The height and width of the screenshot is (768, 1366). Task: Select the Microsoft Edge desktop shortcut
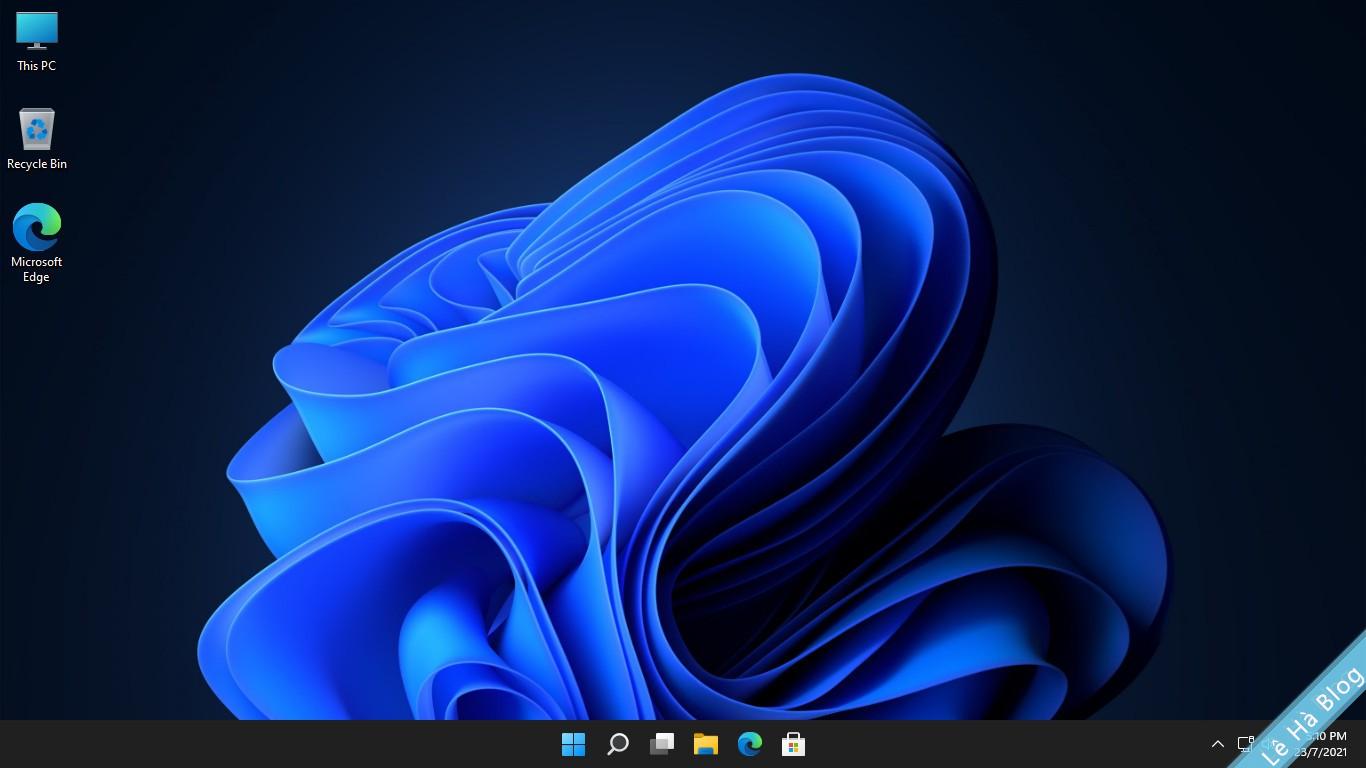37,227
